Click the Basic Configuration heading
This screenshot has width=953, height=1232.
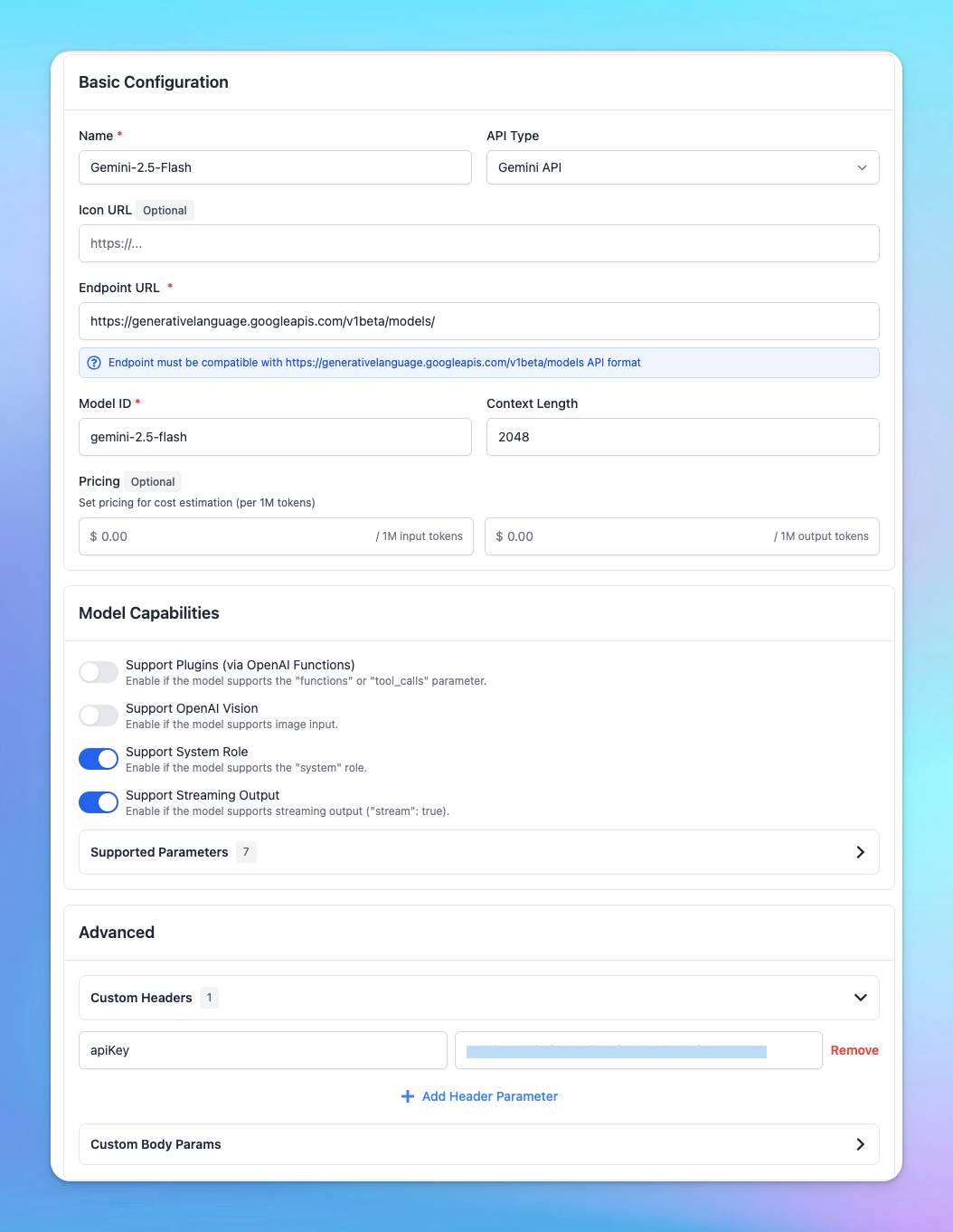(154, 82)
